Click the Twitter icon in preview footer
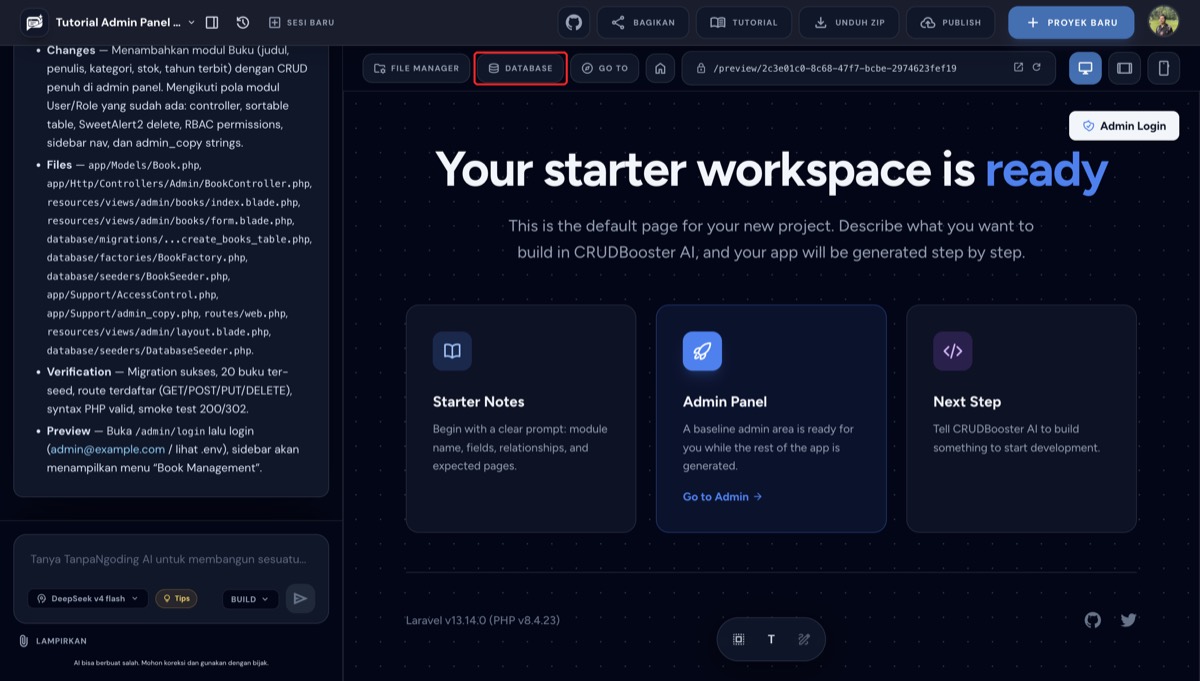This screenshot has width=1200, height=681. tap(1129, 620)
